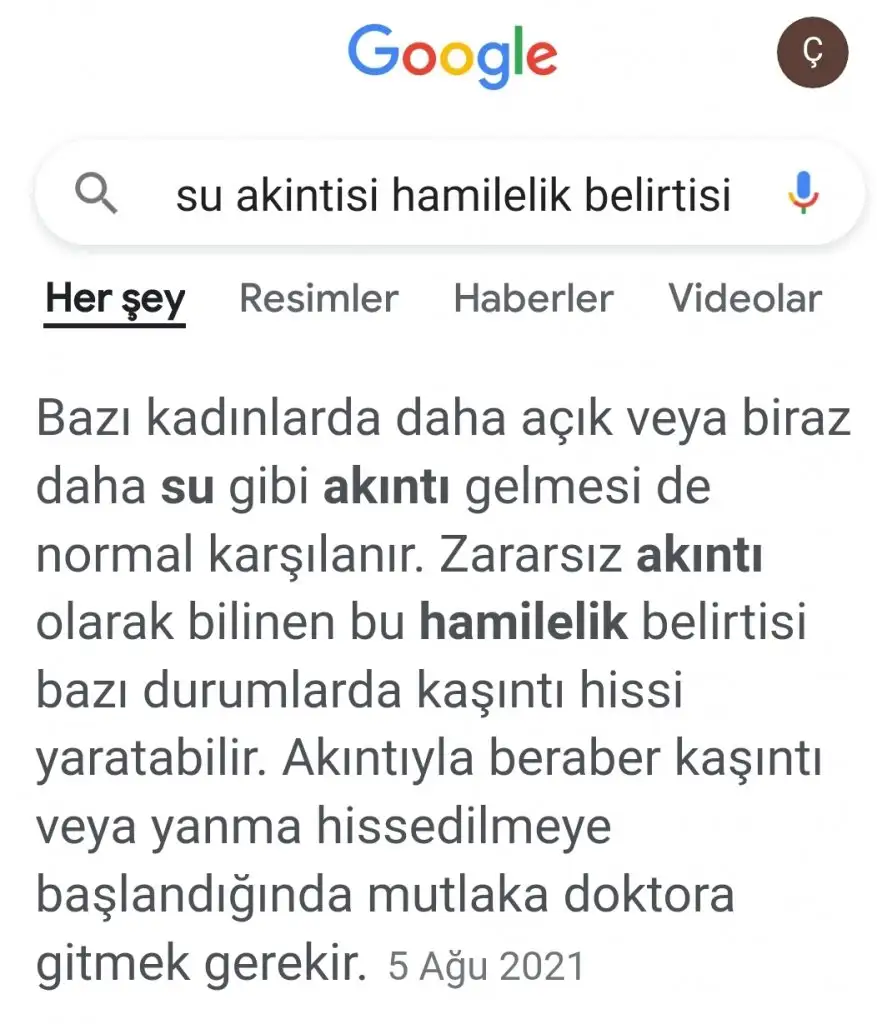
Task: Go to the Google logo homepage
Action: [453, 55]
